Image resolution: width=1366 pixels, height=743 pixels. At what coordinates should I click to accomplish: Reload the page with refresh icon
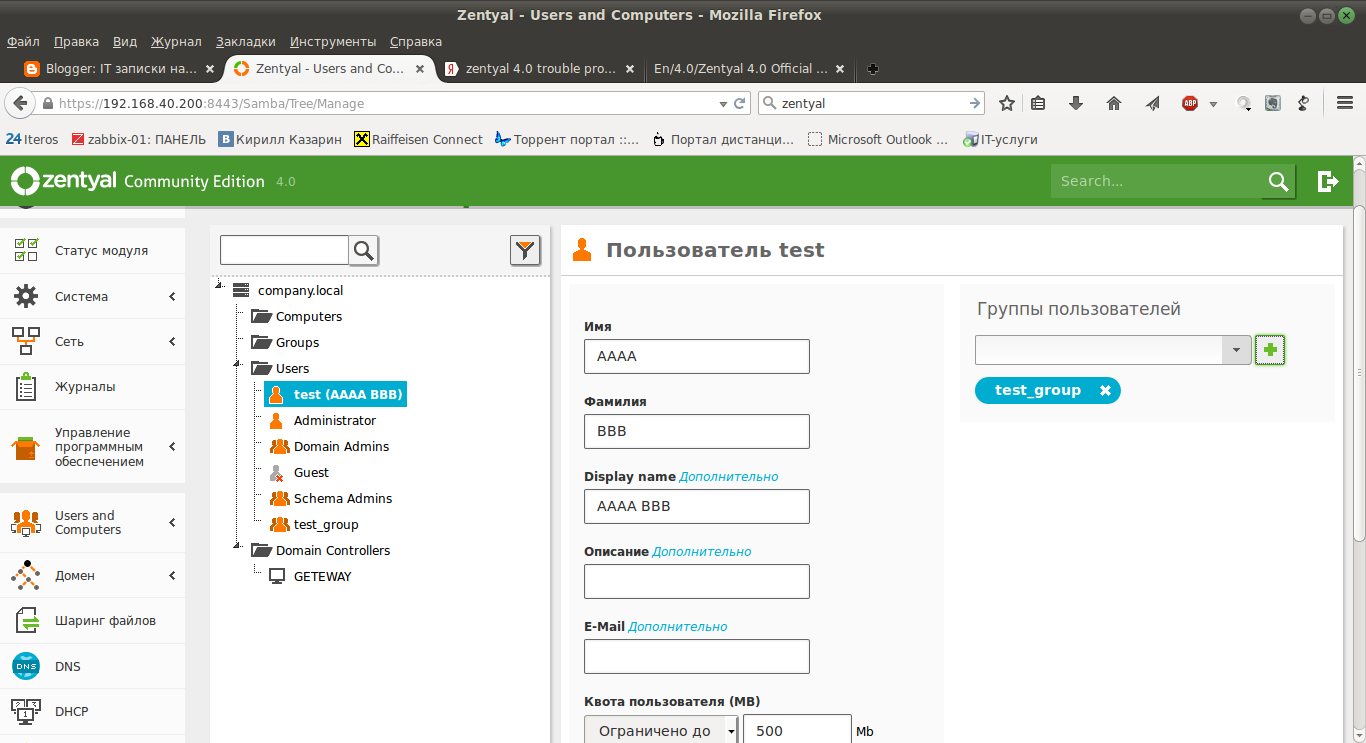click(741, 103)
